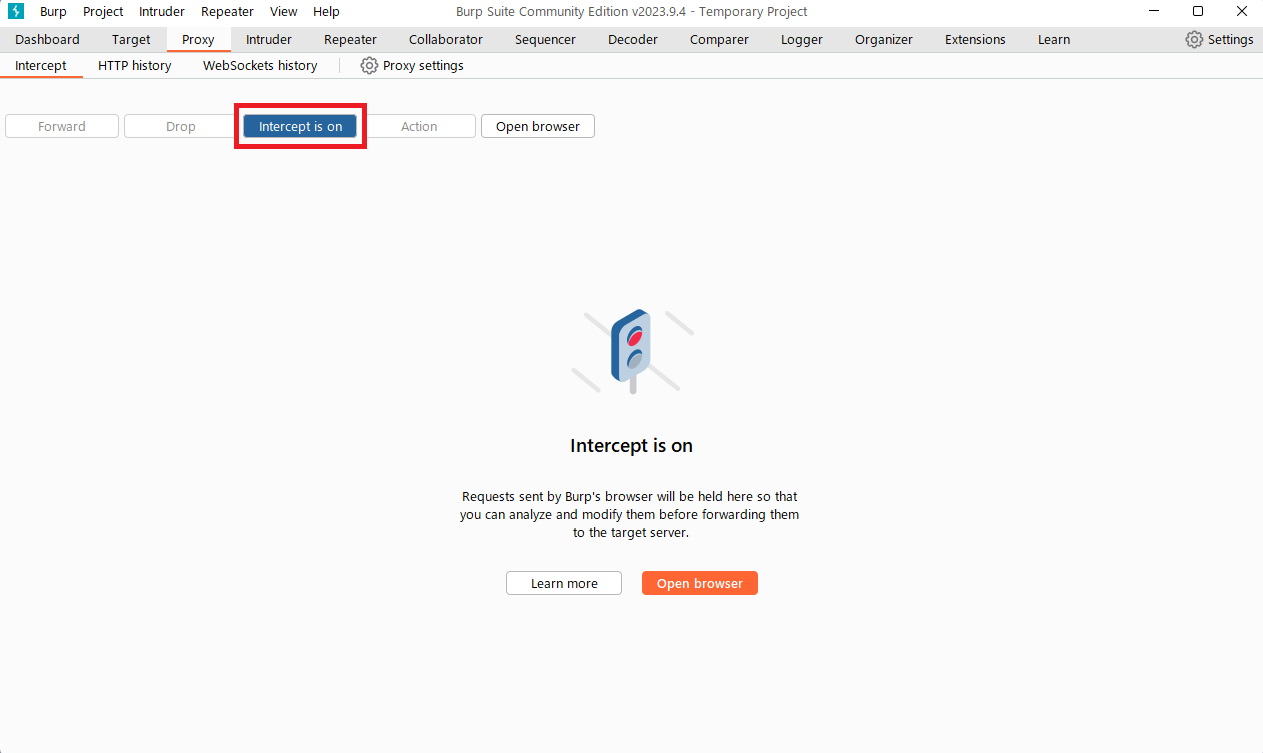This screenshot has width=1263, height=753.
Task: Open the Burp menu
Action: coord(53,12)
